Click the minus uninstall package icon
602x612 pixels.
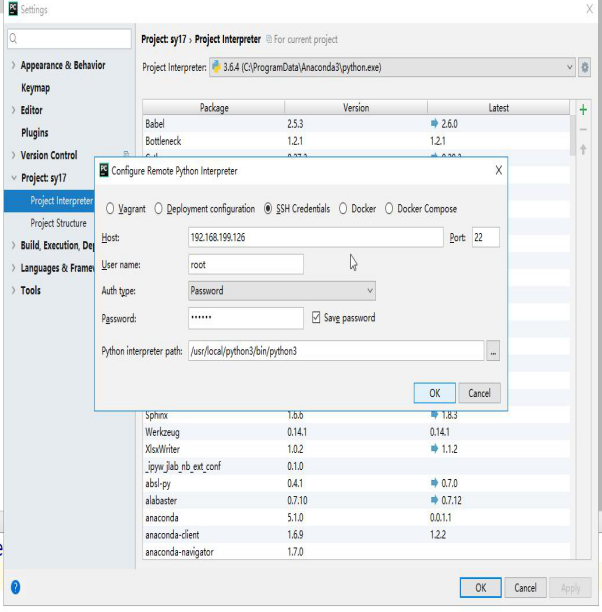(584, 129)
